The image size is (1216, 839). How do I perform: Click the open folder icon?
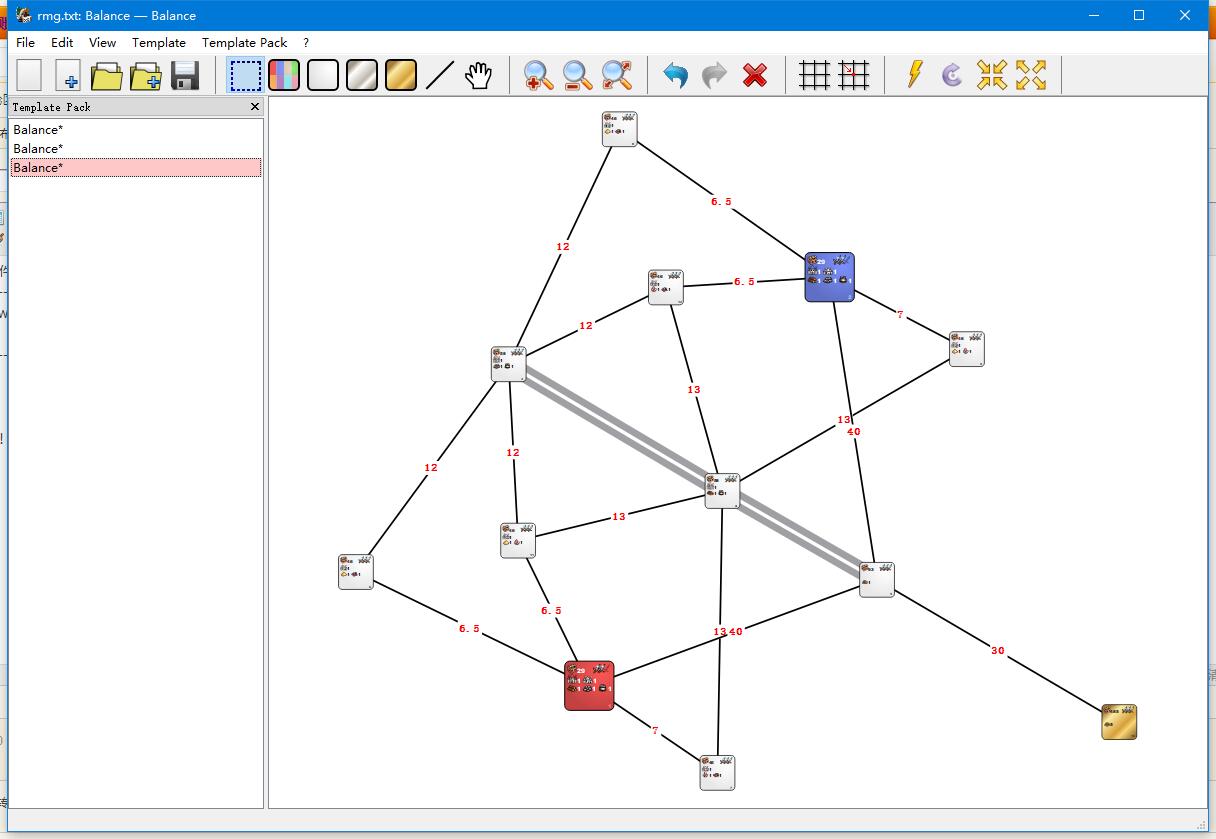coord(106,76)
